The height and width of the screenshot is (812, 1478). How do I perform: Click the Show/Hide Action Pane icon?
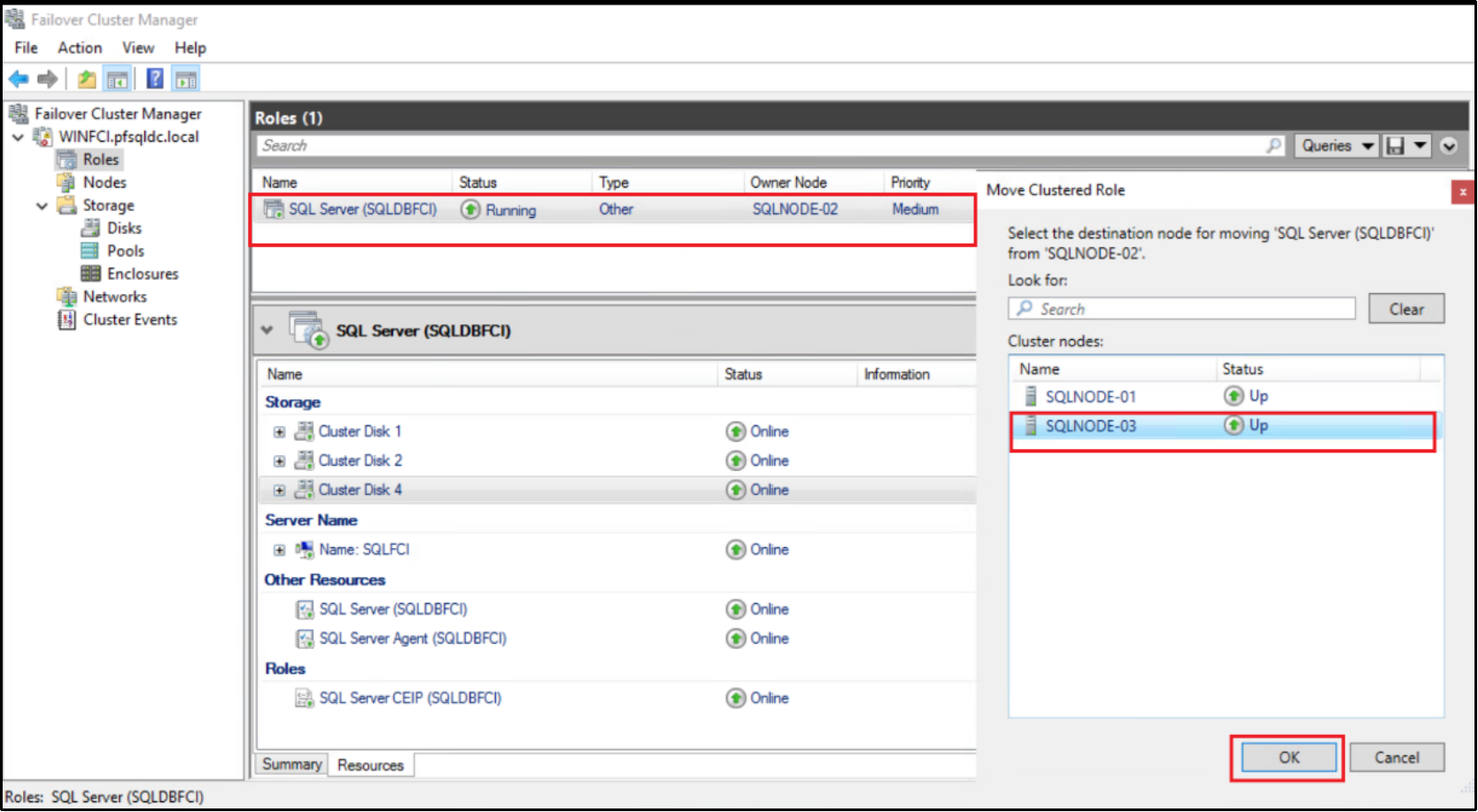click(x=186, y=80)
